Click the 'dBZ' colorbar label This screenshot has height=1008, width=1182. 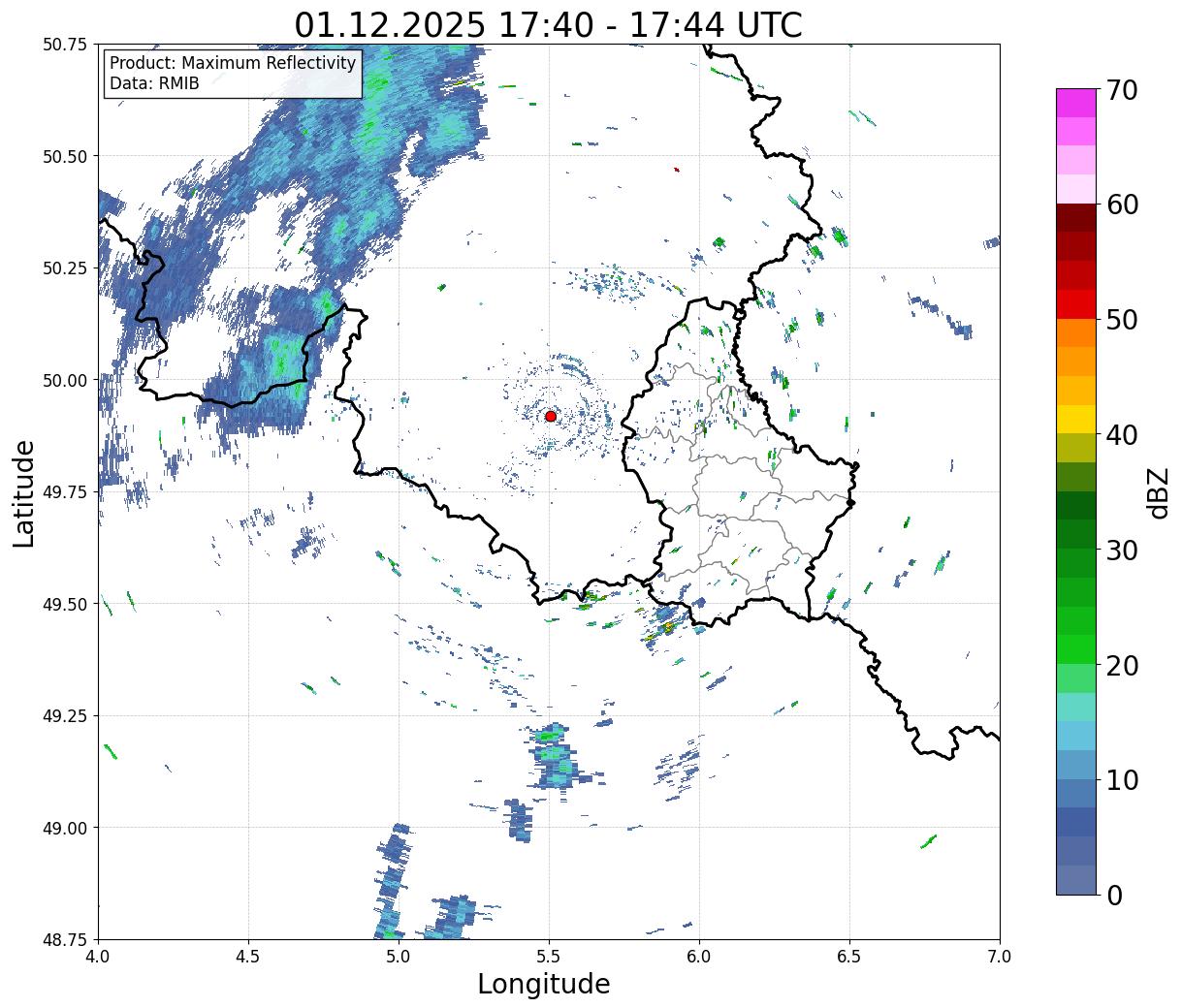pos(1158,491)
